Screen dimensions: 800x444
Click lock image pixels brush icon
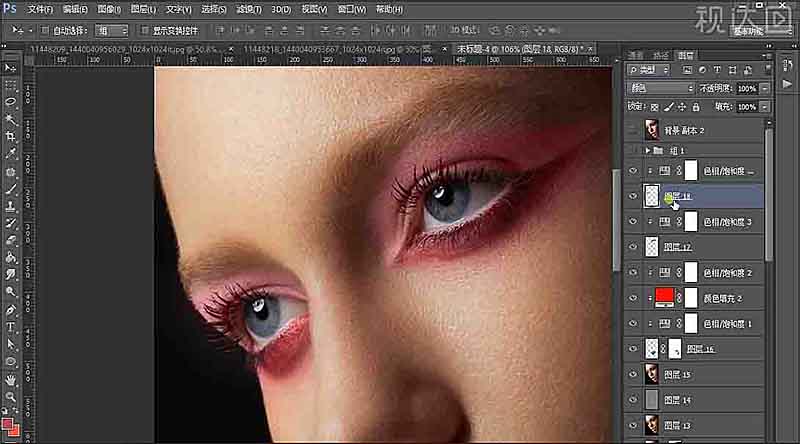tap(669, 107)
